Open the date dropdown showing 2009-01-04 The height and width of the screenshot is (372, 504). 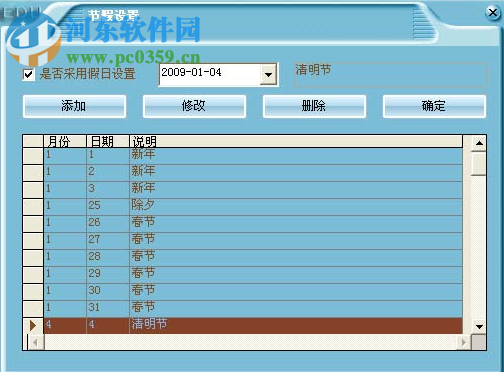point(268,74)
